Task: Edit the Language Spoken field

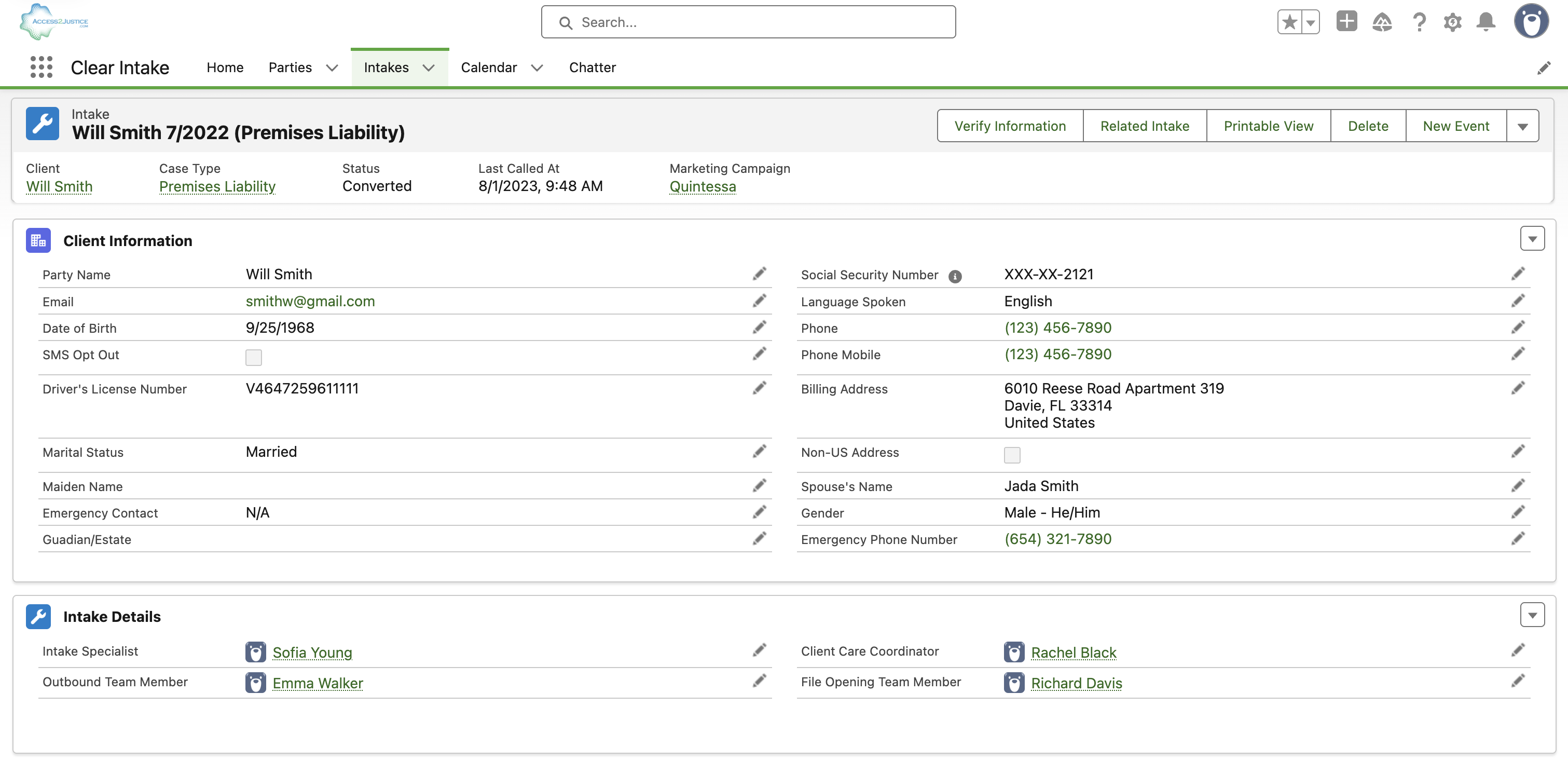Action: click(x=1518, y=301)
